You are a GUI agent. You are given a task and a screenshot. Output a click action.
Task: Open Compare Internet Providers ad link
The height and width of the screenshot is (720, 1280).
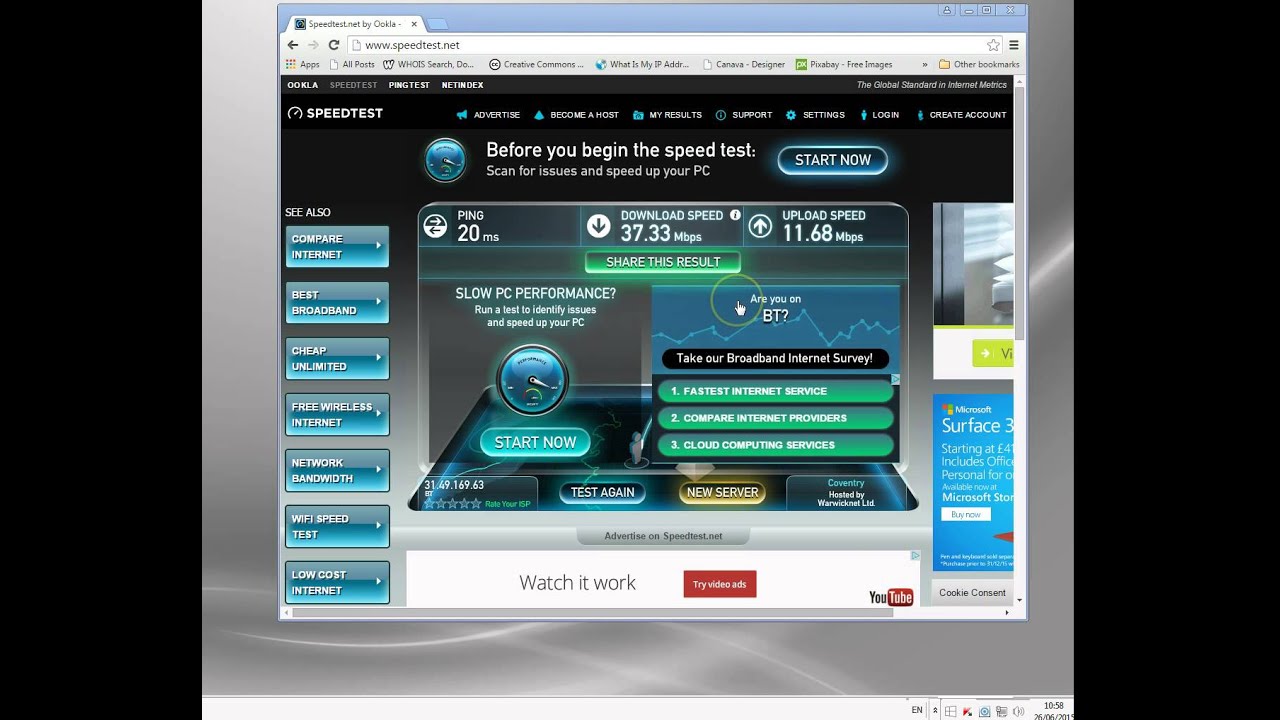pos(775,418)
